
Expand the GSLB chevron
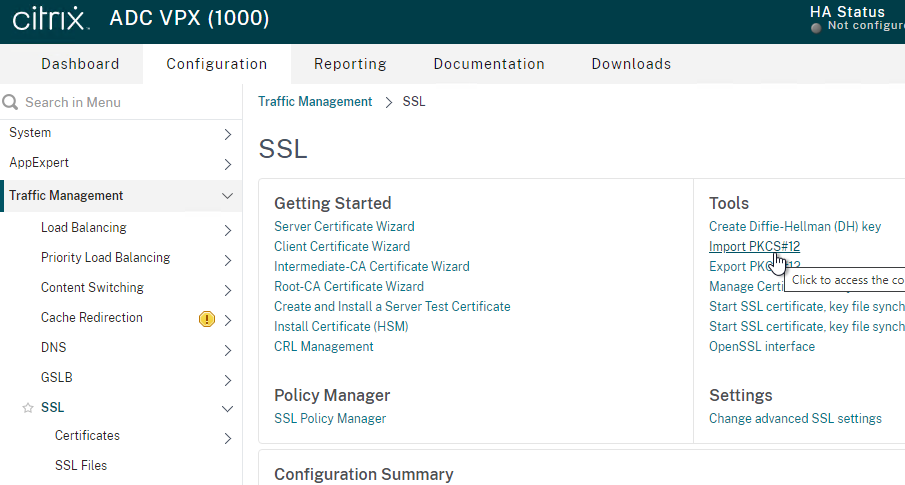pyautogui.click(x=227, y=380)
